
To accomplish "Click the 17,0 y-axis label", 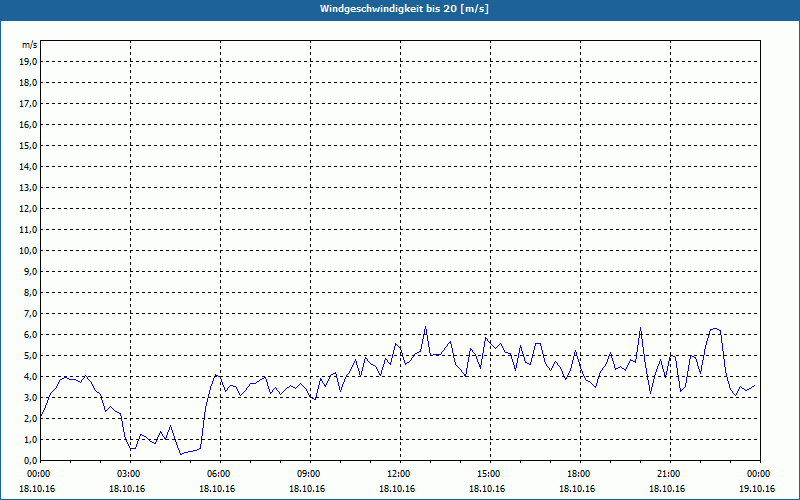I will tap(28, 104).
